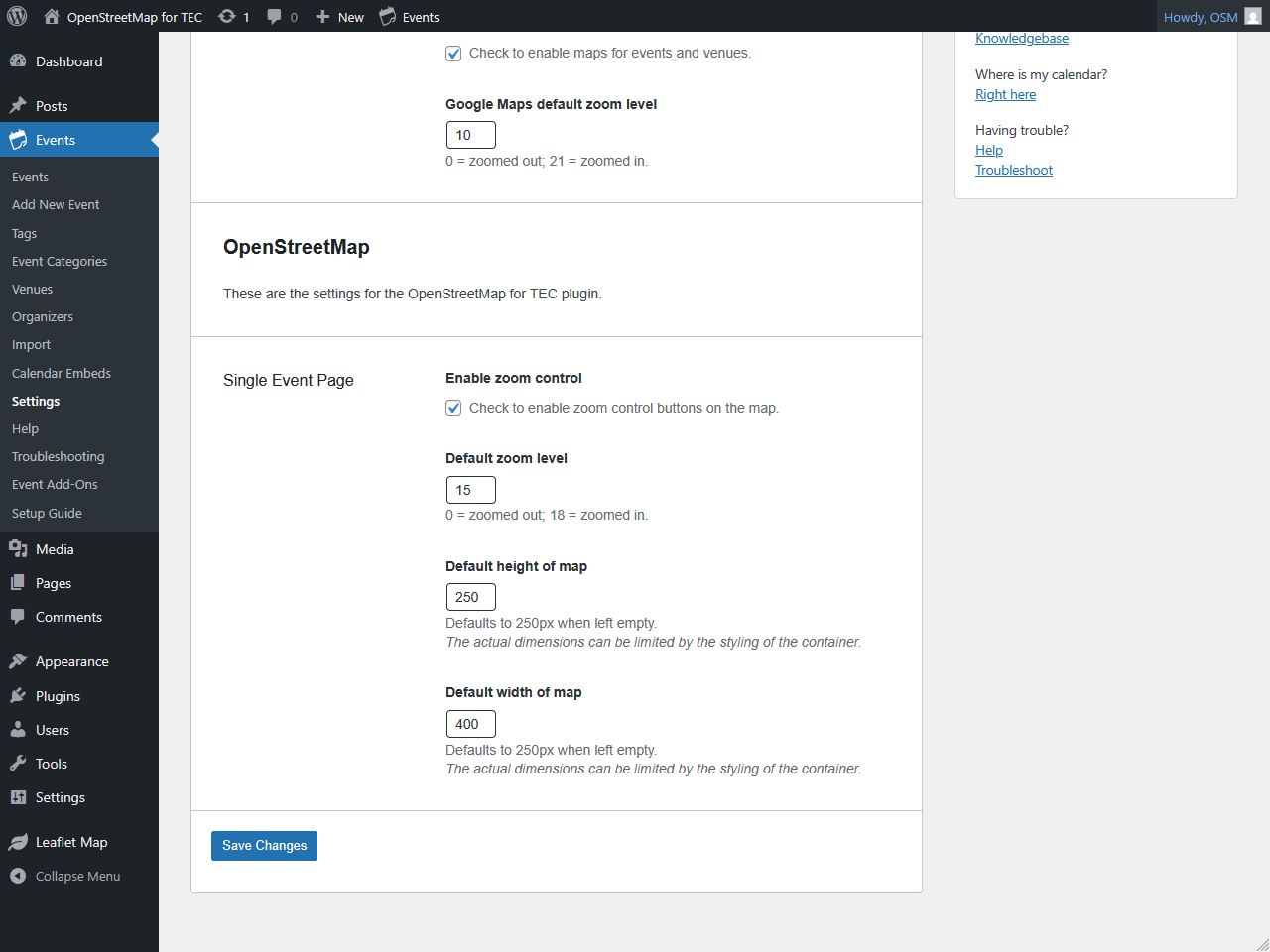Click the Collapse Menu arrow icon
Viewport: 1270px width, 952px height.
[x=18, y=876]
